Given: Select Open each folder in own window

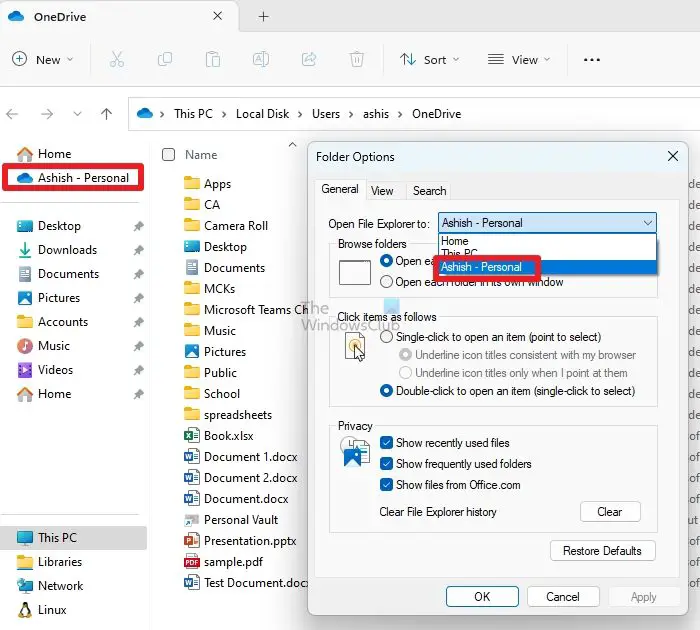Looking at the screenshot, I should pos(386,282).
